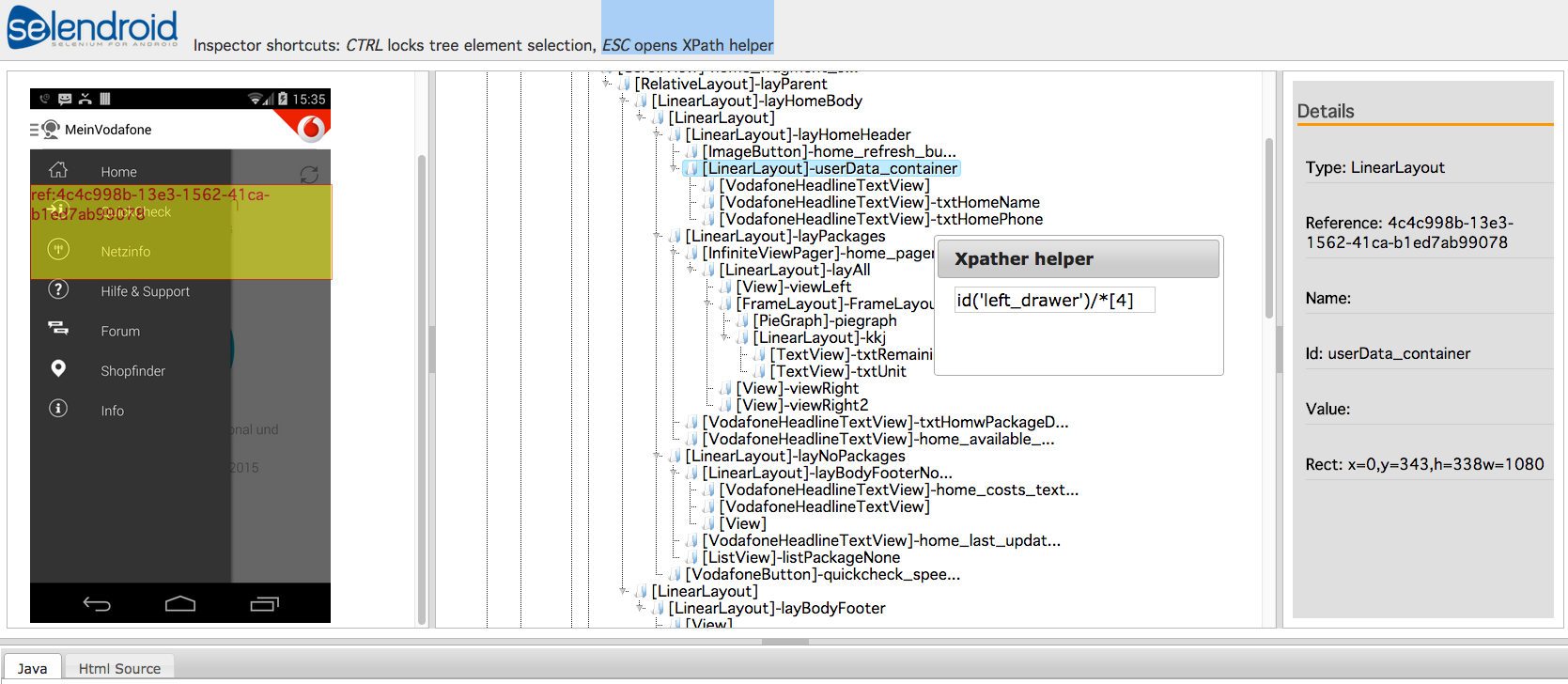
Task: Collapse the LinearLayout-layHomeHeader node
Action: point(658,134)
